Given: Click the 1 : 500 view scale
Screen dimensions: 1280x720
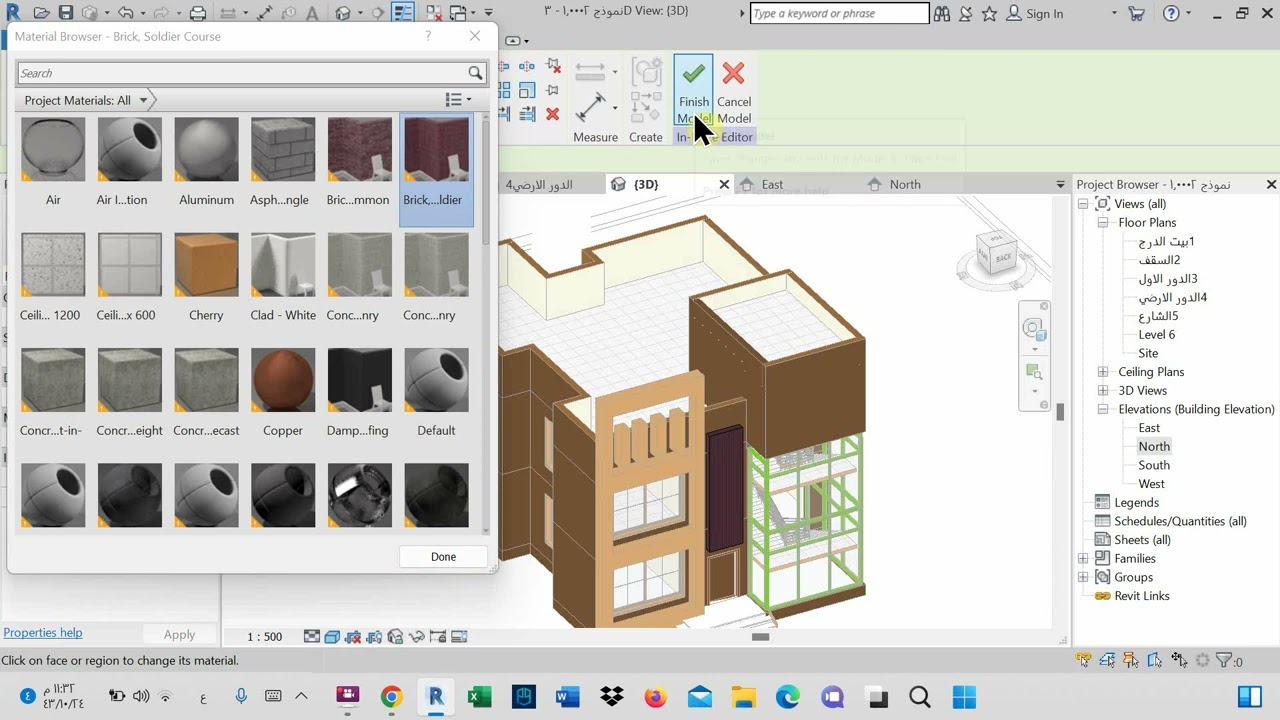Looking at the screenshot, I should [x=265, y=637].
